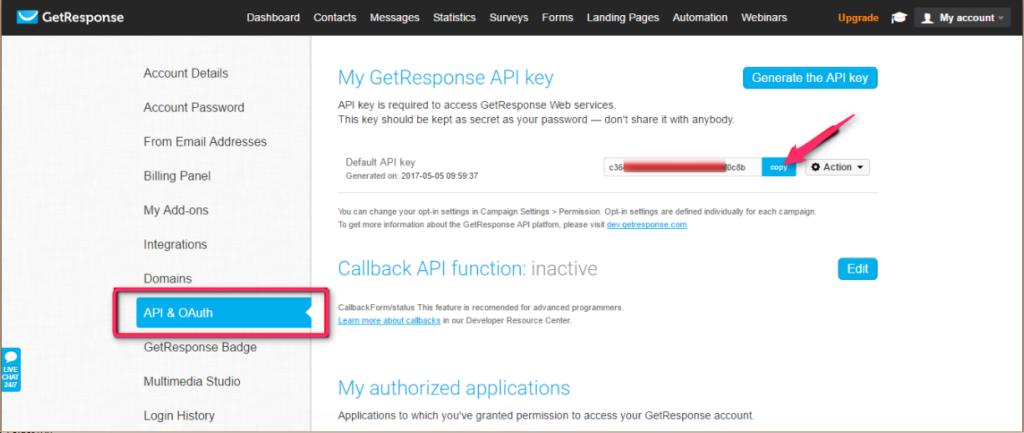Image resolution: width=1024 pixels, height=433 pixels.
Task: Click Generate the API key button
Action: (x=810, y=78)
